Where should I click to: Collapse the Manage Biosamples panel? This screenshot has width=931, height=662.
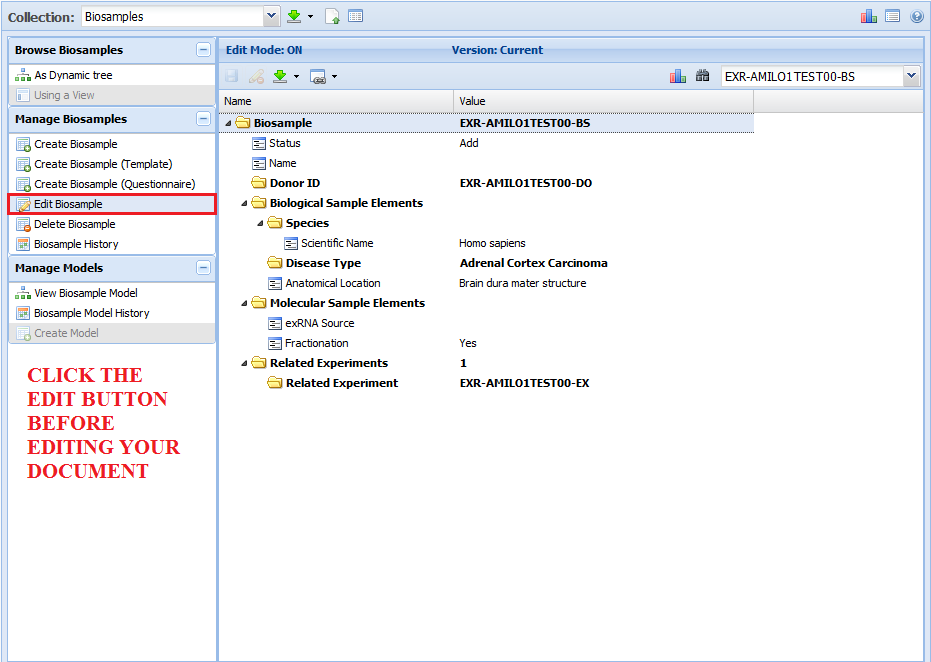203,119
